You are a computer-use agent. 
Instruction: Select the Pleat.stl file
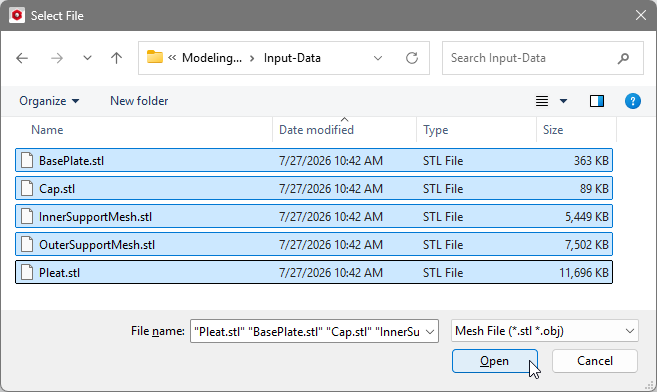[x=314, y=273]
